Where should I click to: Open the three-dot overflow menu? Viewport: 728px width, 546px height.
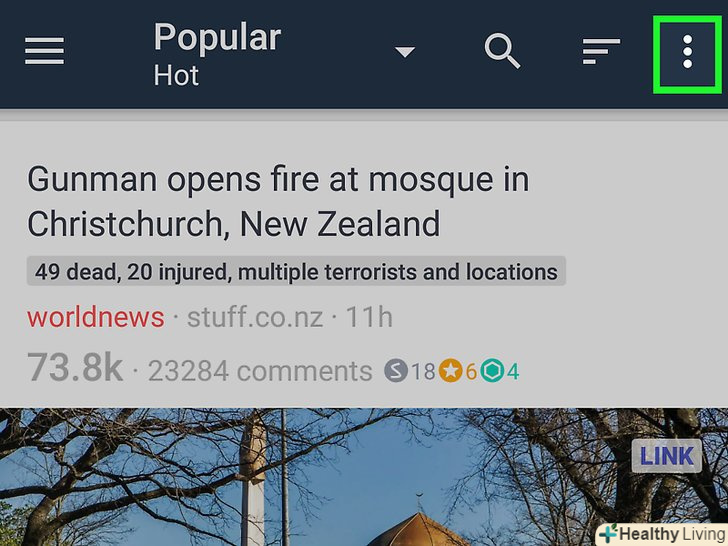coord(688,52)
